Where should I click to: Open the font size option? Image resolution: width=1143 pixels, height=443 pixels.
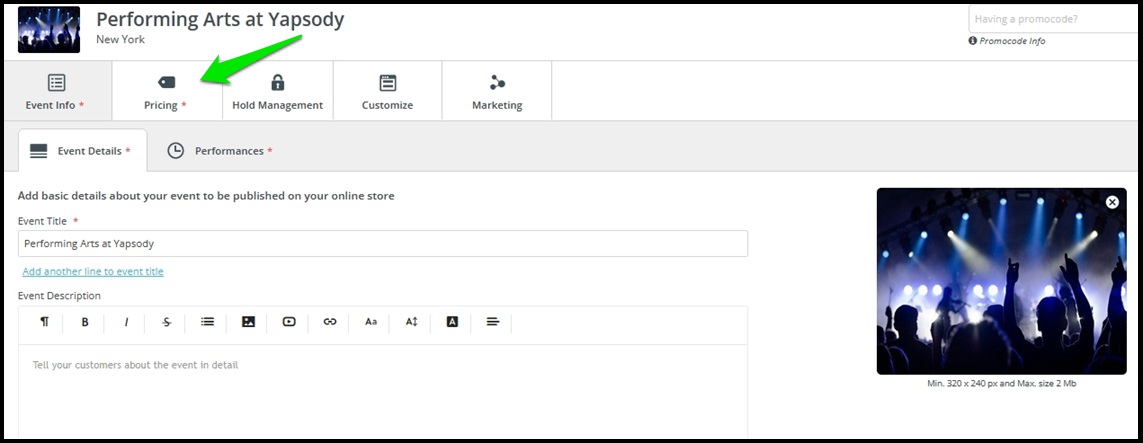pyautogui.click(x=412, y=321)
